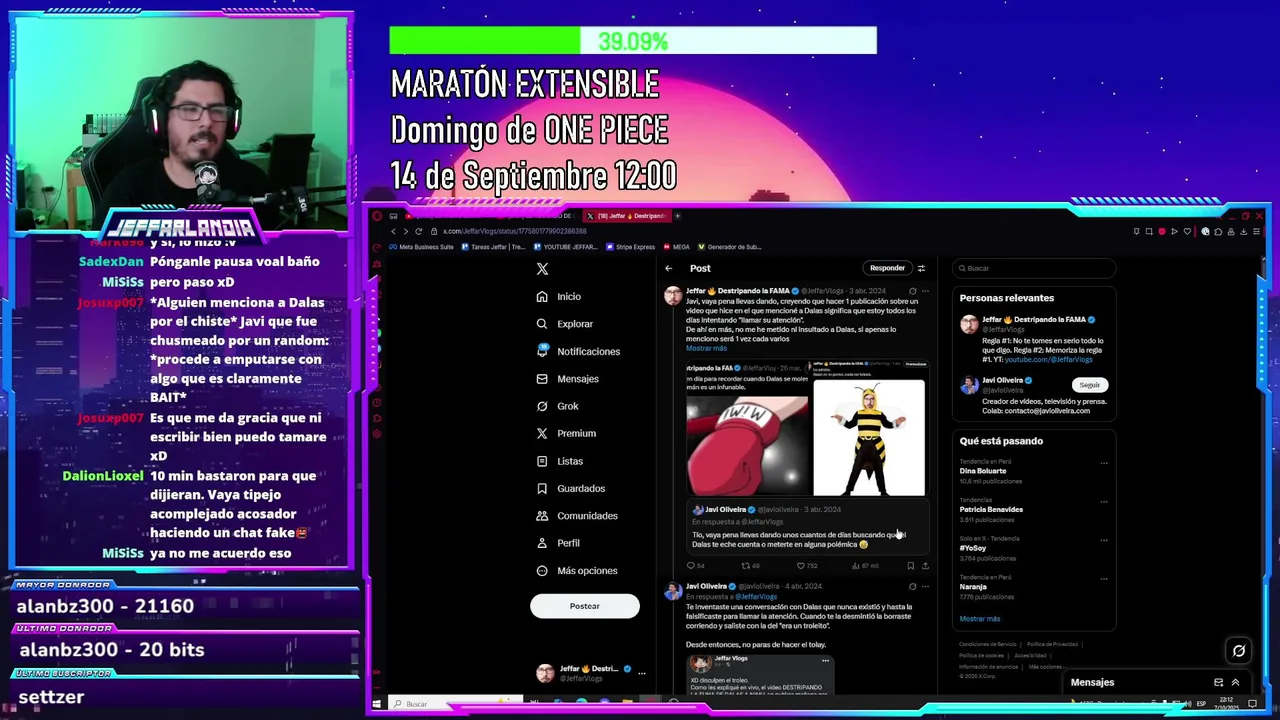The width and height of the screenshot is (1280, 720).
Task: Open Perfil in the sidebar
Action: pos(558,543)
